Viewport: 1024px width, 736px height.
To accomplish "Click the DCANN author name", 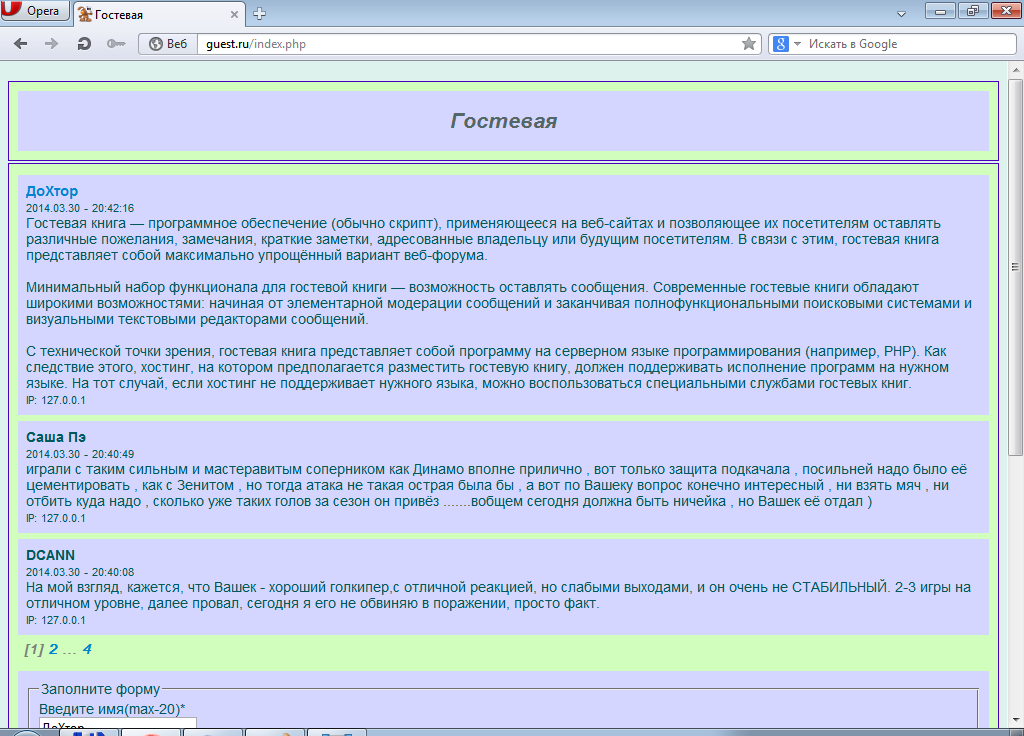I will click(50, 555).
